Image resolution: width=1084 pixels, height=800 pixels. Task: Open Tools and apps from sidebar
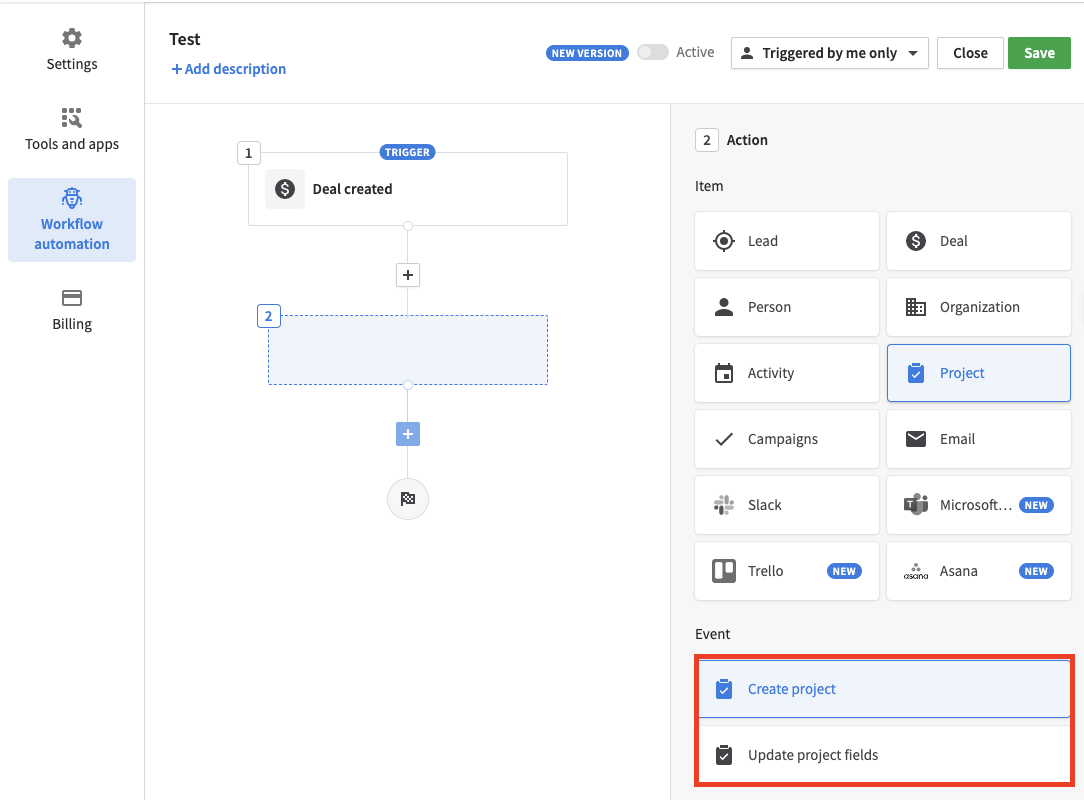click(x=71, y=130)
